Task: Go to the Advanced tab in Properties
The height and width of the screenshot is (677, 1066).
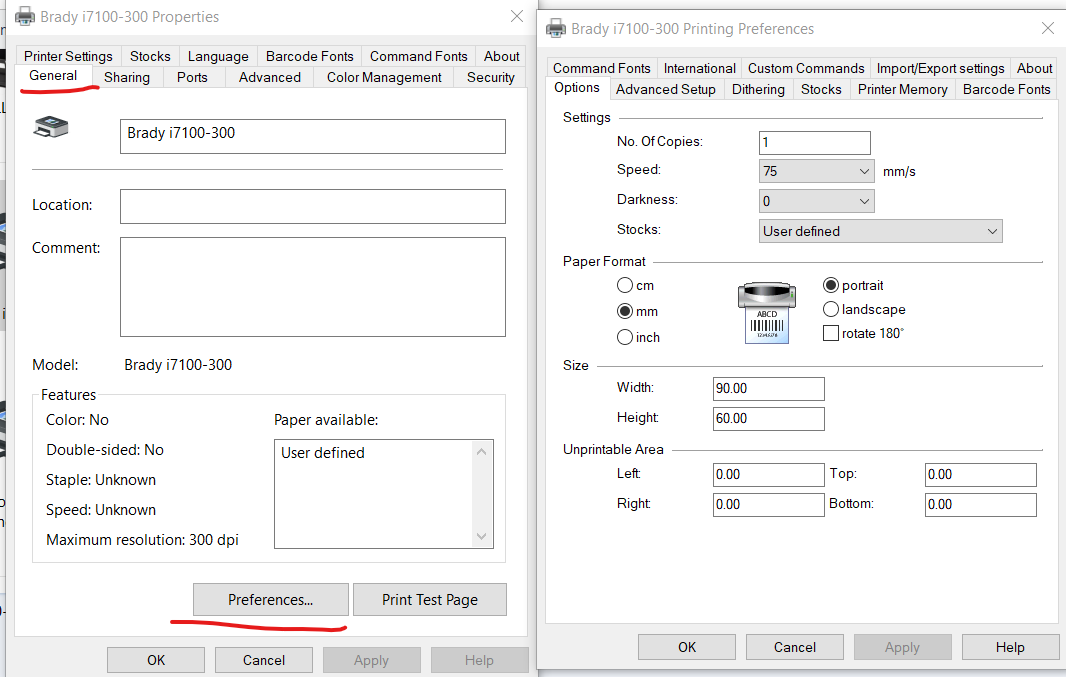Action: tap(270, 77)
